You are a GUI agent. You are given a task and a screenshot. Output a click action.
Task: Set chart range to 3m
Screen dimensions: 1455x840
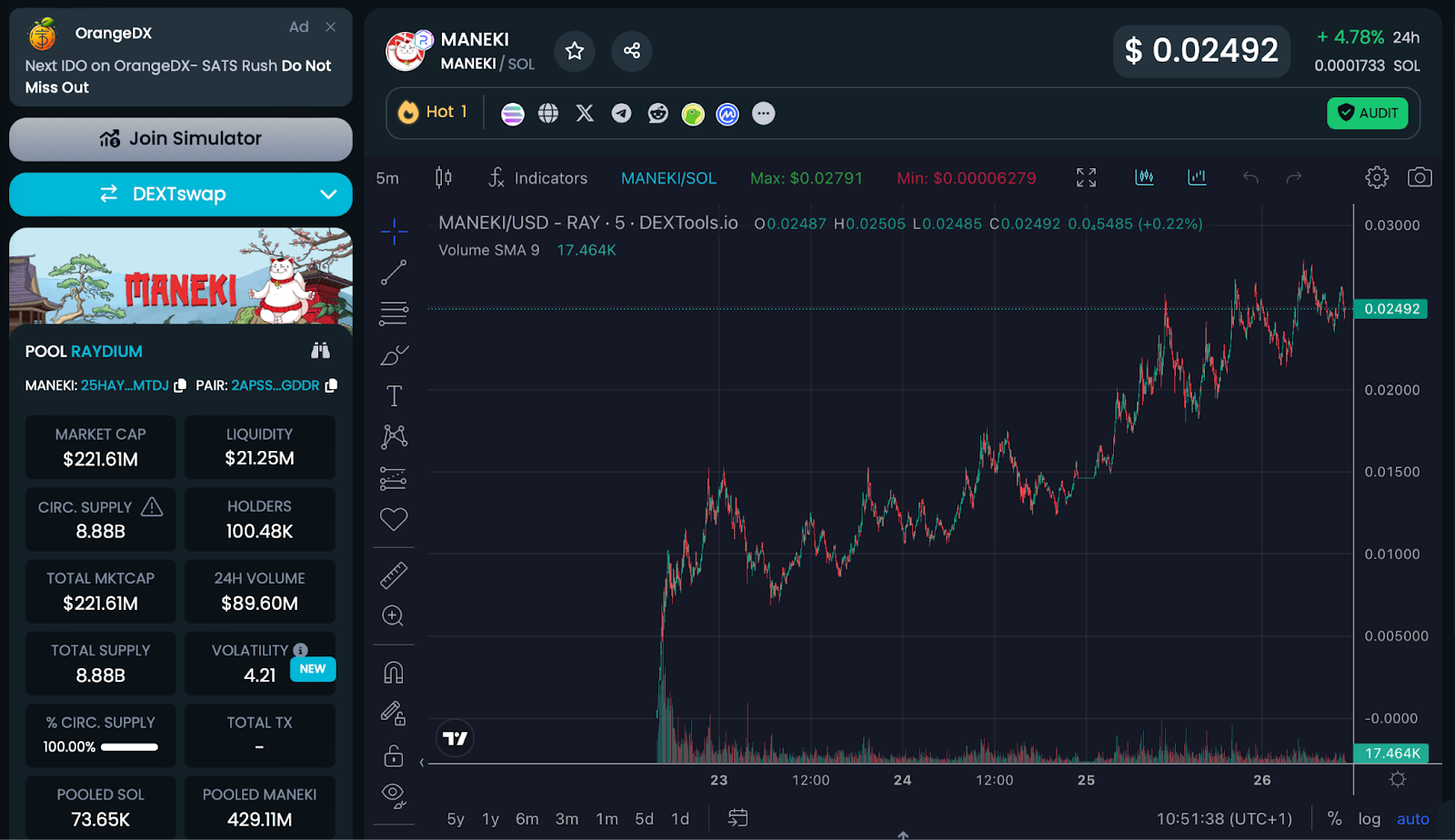pyautogui.click(x=567, y=819)
